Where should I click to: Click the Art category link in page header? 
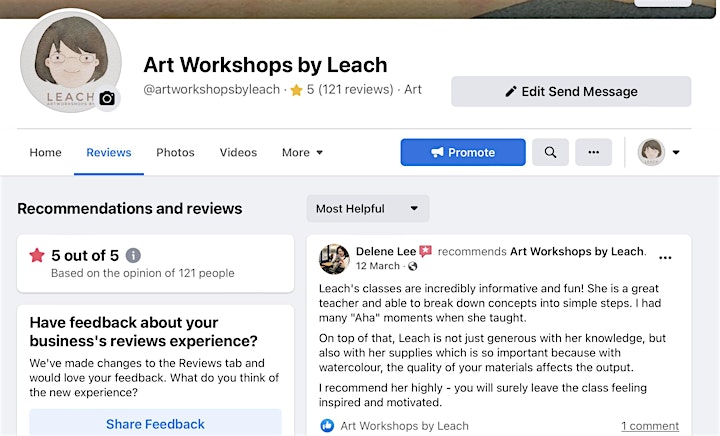(413, 89)
